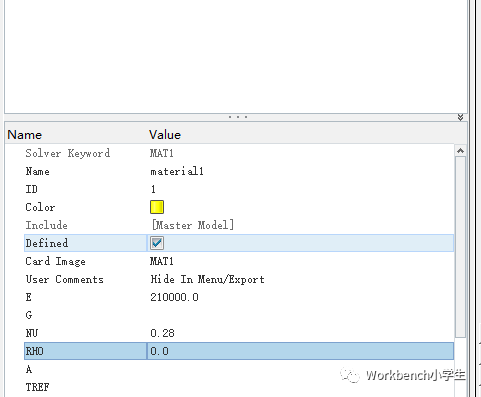Screen dimensions: 481x397
Task: Collapse panel with double chevron arrow
Action: coord(460,117)
